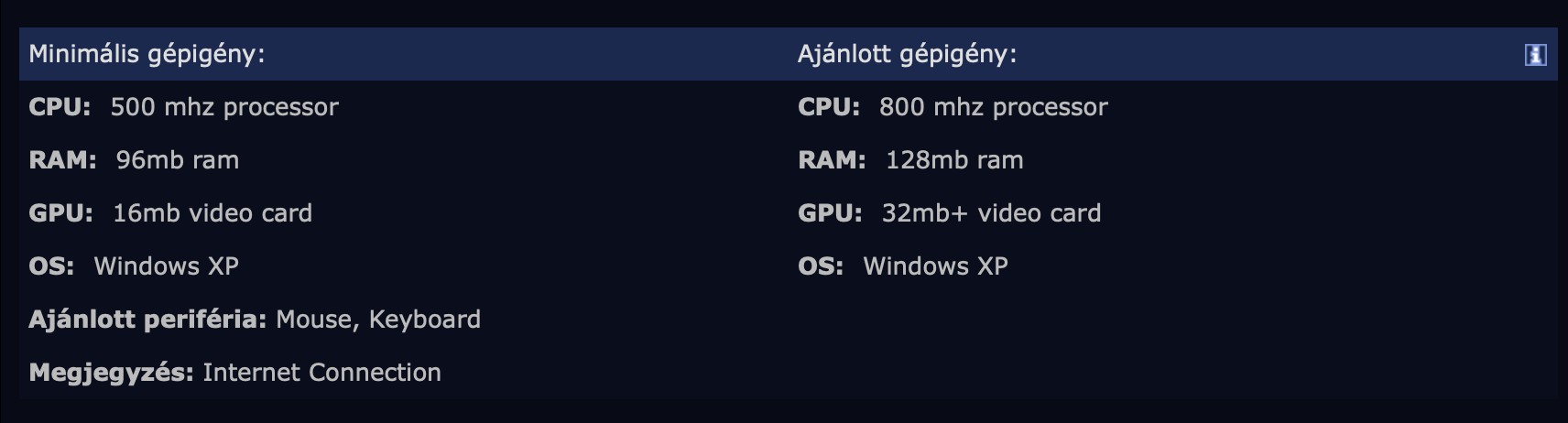Click "Windows XP" under minimum requirements
1568x423 pixels.
[x=166, y=266]
